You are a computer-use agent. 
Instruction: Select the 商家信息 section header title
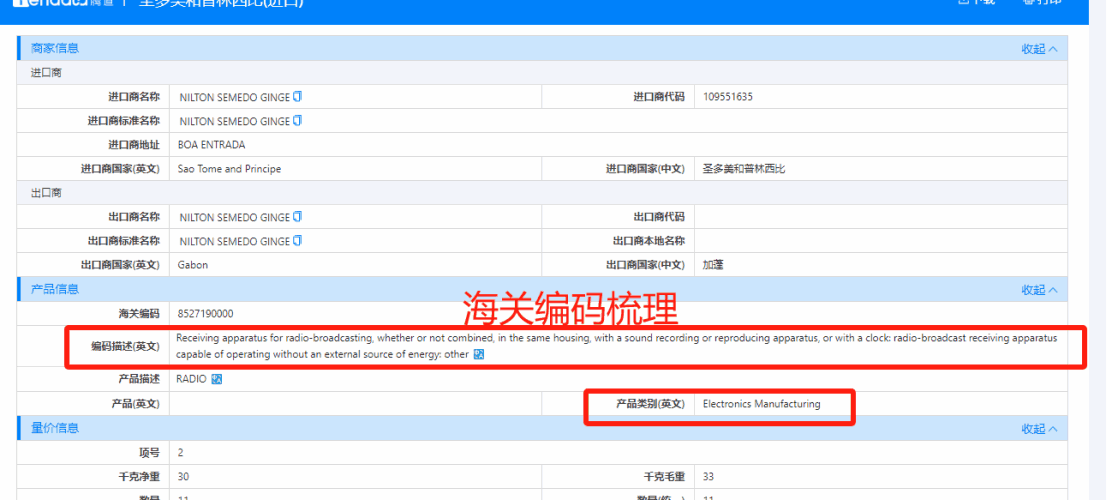(x=55, y=48)
